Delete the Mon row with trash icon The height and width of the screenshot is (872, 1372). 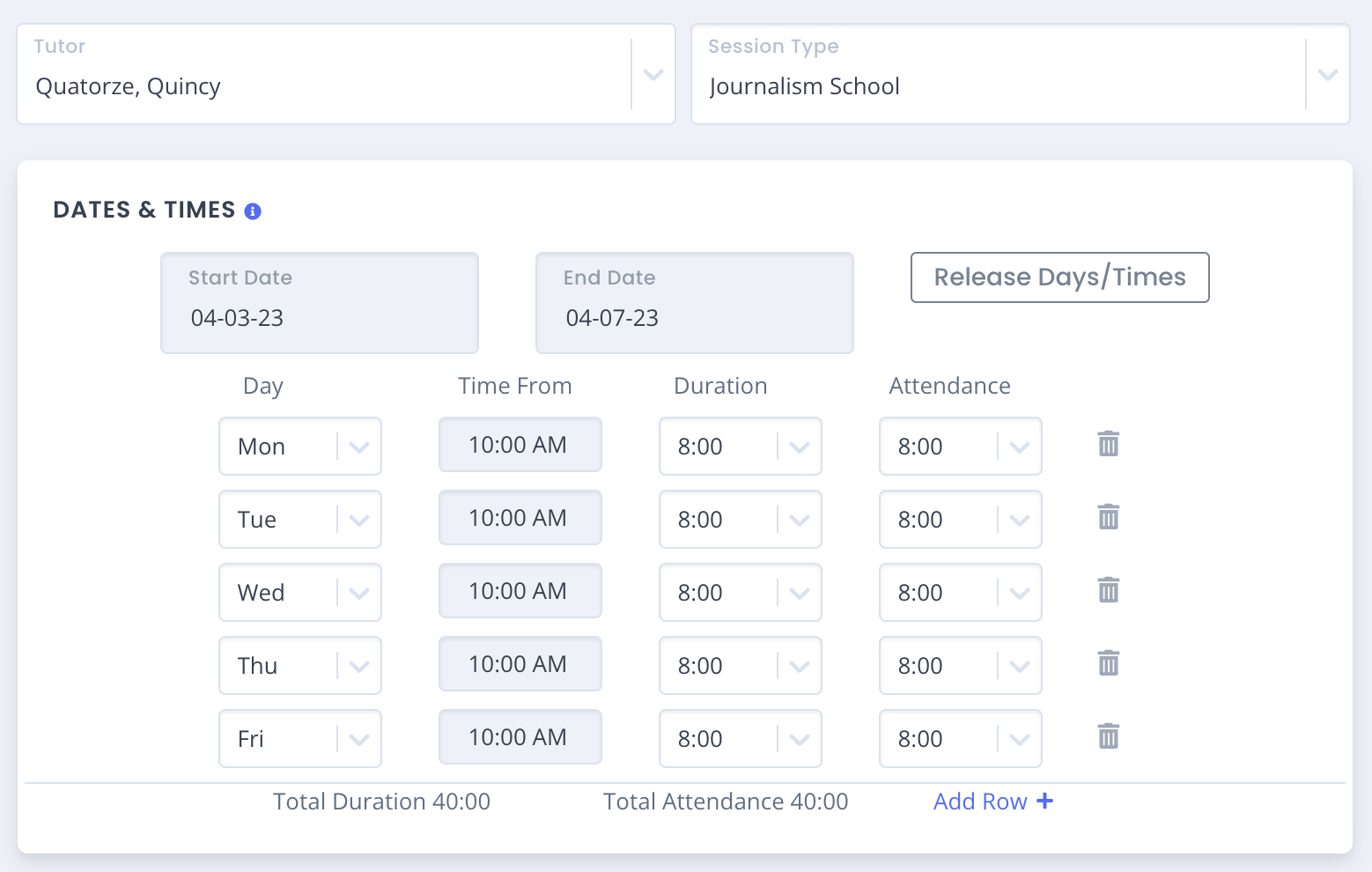1109,444
